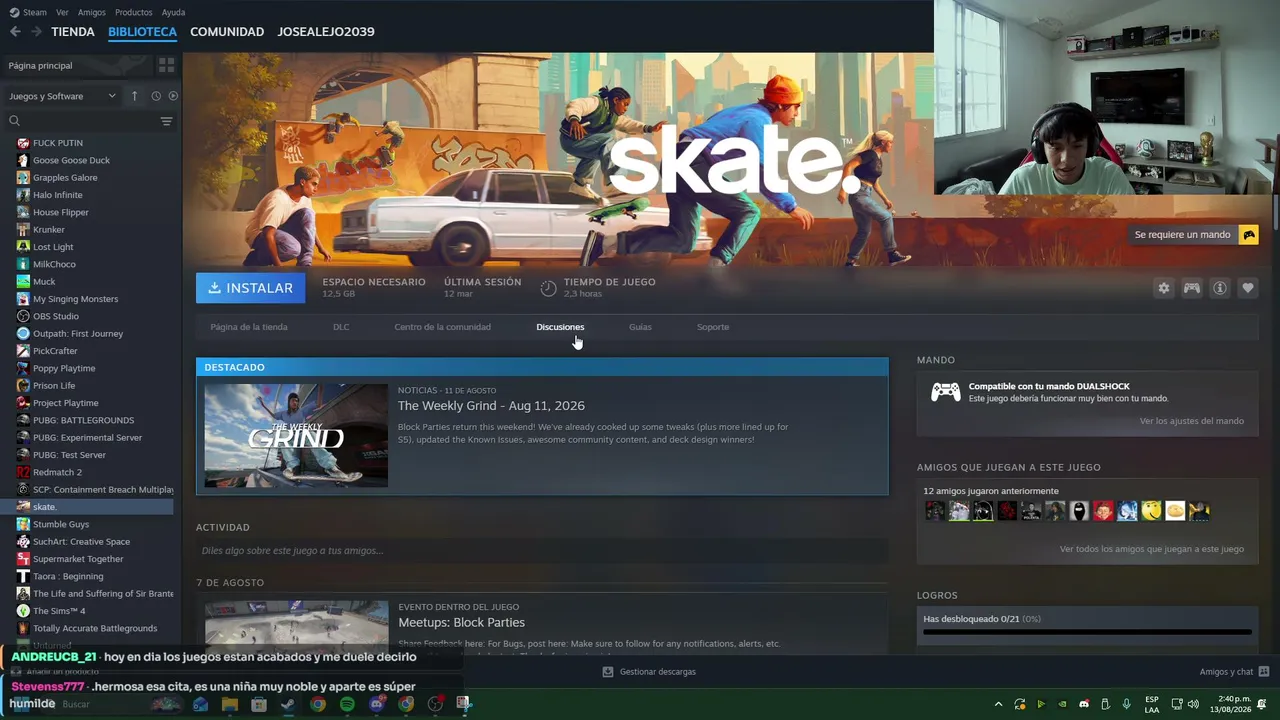1280x720 pixels.
Task: Open Spotify from the taskbar
Action: tap(347, 704)
